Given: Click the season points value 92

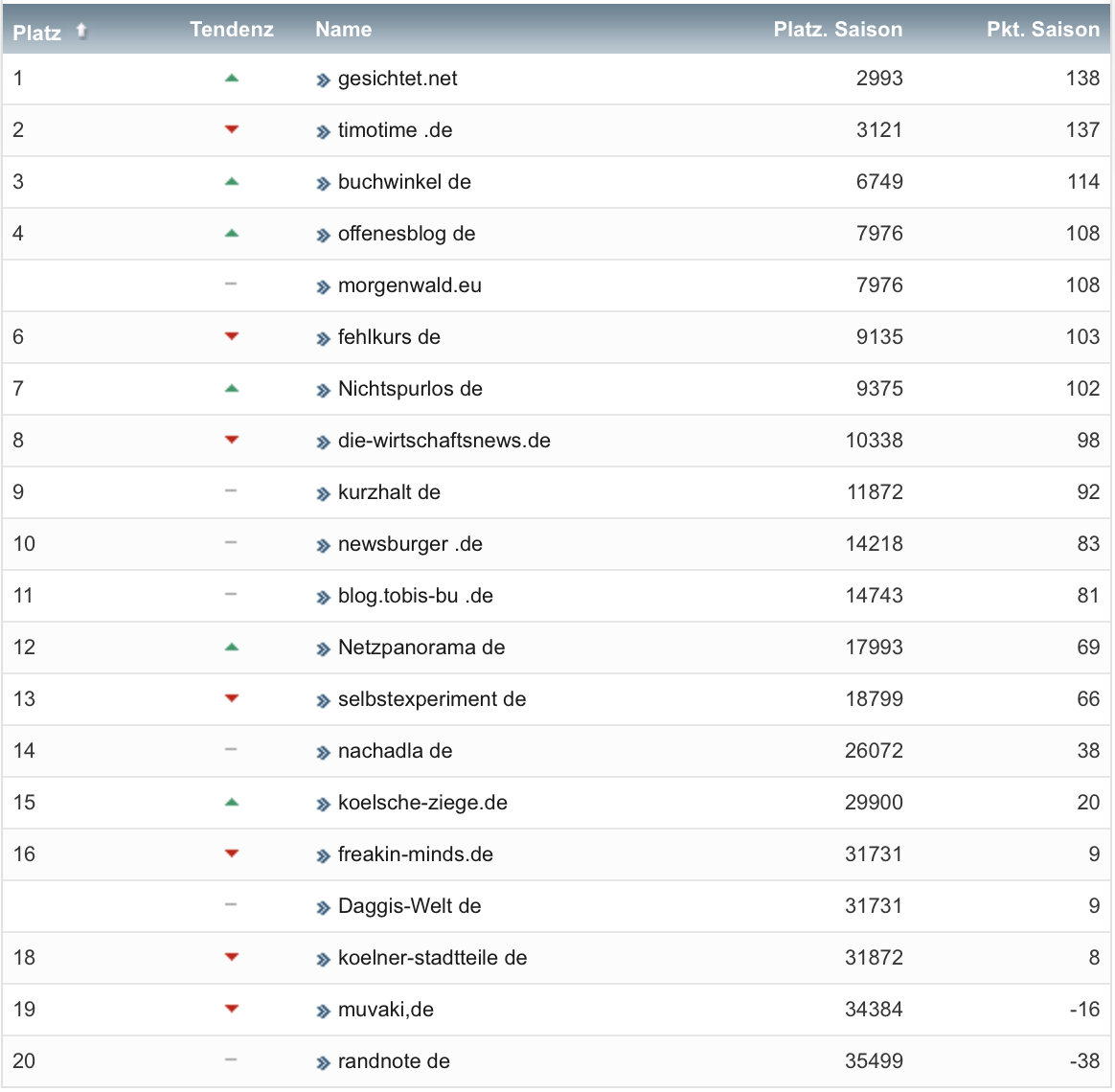Looking at the screenshot, I should (x=1088, y=492).
